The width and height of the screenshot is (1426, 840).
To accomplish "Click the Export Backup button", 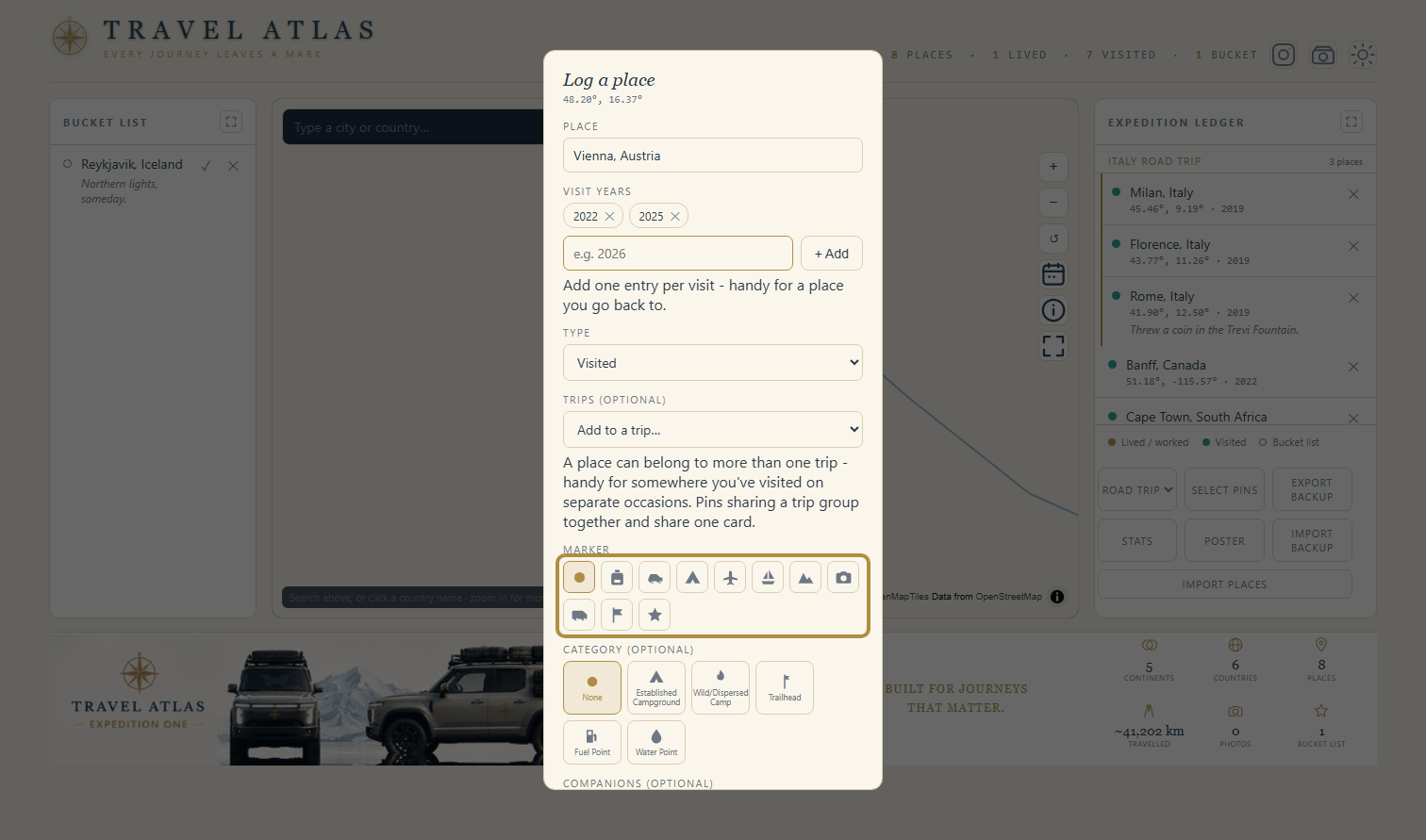I will tap(1312, 489).
